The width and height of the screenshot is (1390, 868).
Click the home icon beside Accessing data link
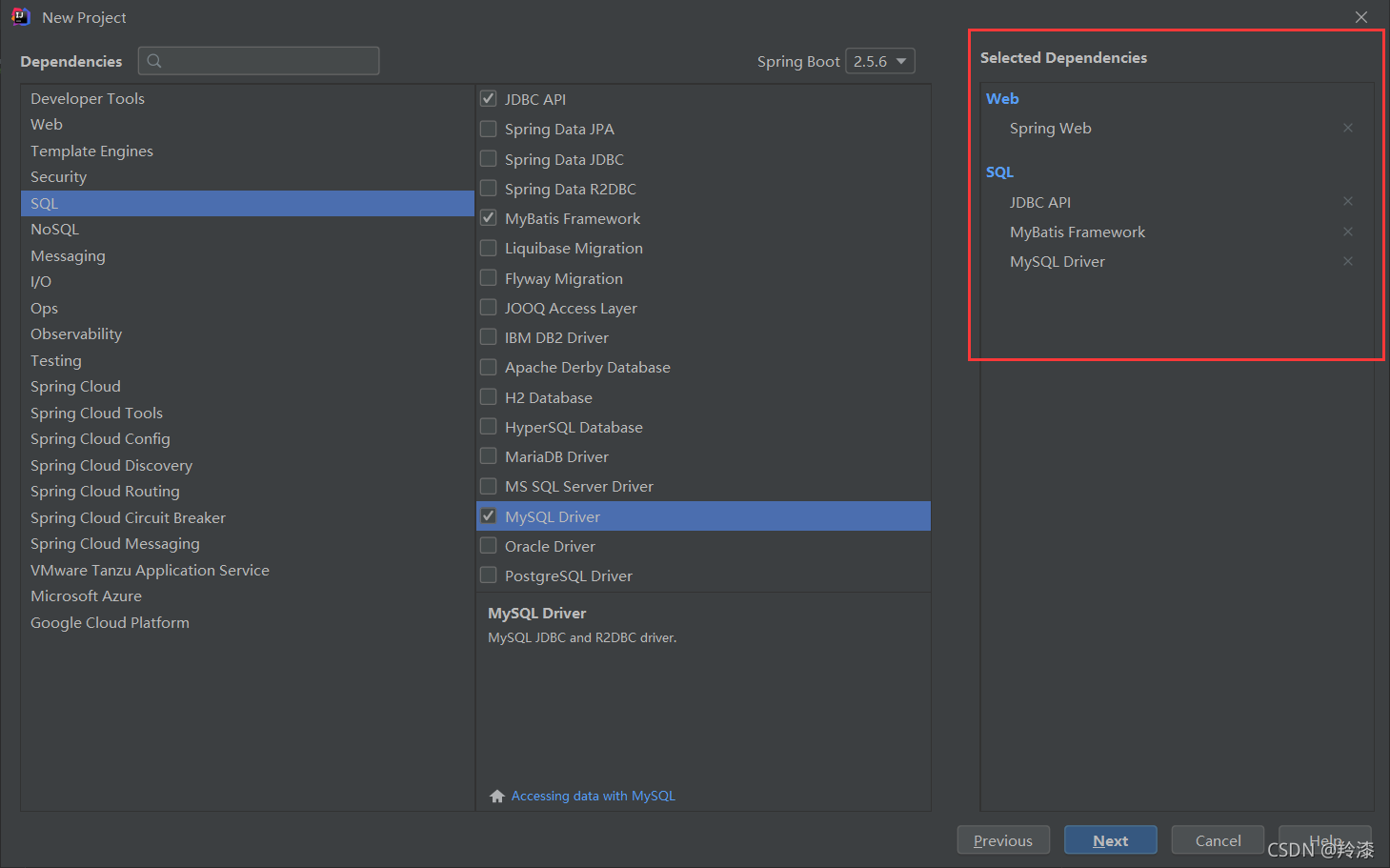497,796
